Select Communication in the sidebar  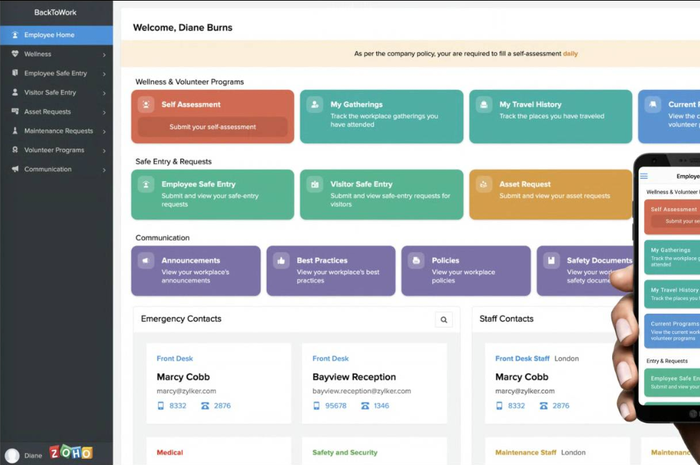(x=56, y=169)
